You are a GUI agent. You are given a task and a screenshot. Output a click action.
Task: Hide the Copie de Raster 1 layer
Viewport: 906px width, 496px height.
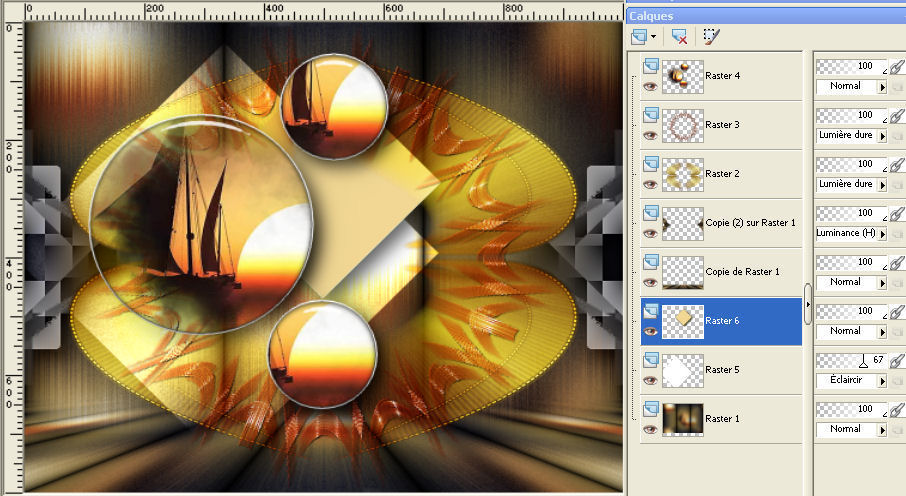[651, 283]
